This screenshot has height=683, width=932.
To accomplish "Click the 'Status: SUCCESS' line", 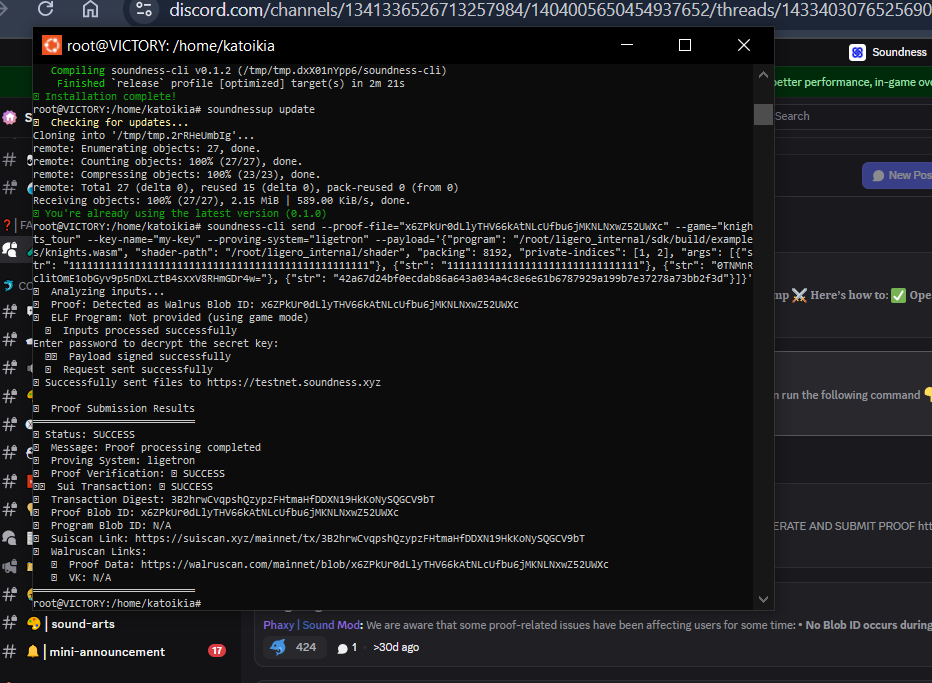I will [84, 435].
